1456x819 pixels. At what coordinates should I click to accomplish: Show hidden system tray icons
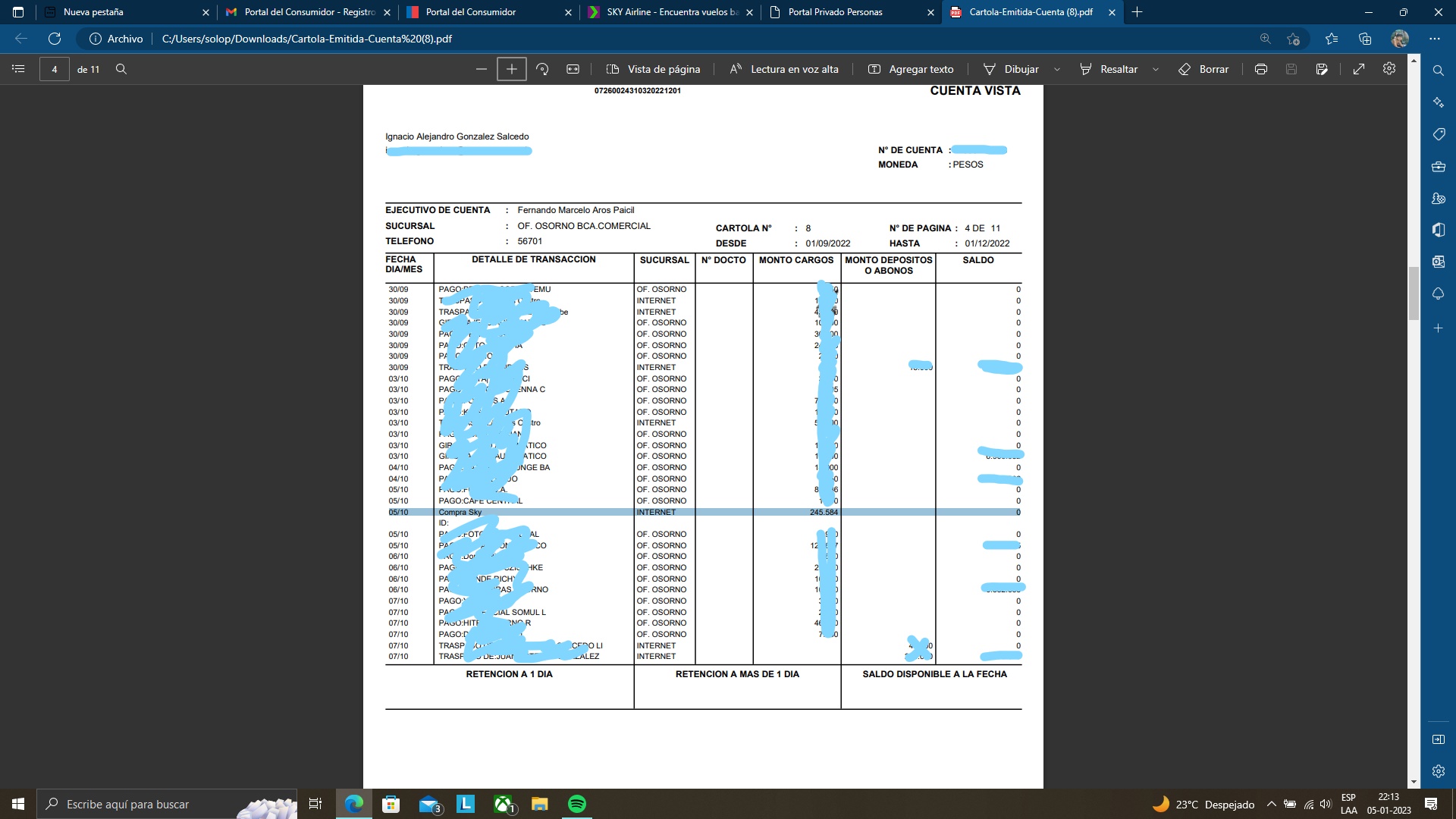(x=1272, y=804)
